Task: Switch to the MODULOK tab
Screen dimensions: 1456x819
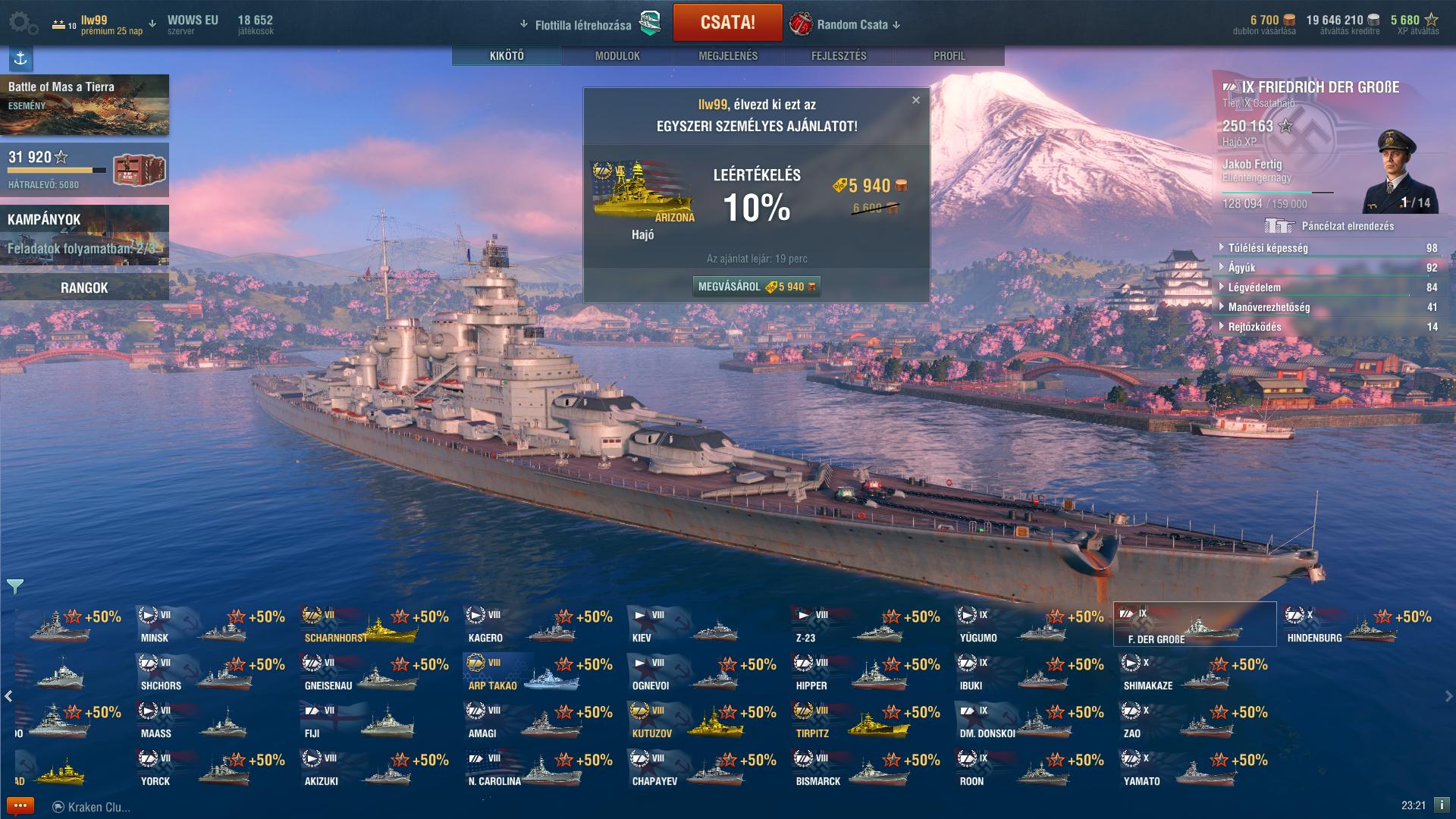Action: pos(617,56)
